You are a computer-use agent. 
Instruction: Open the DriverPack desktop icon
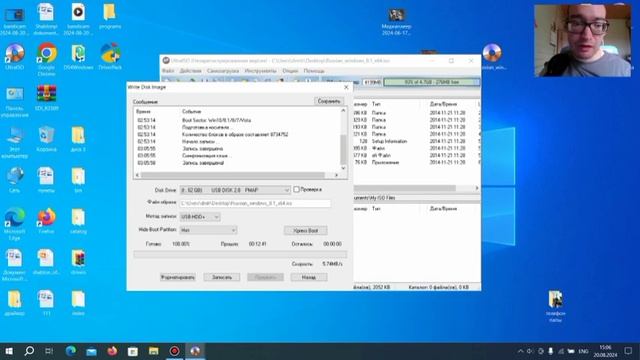[x=110, y=57]
